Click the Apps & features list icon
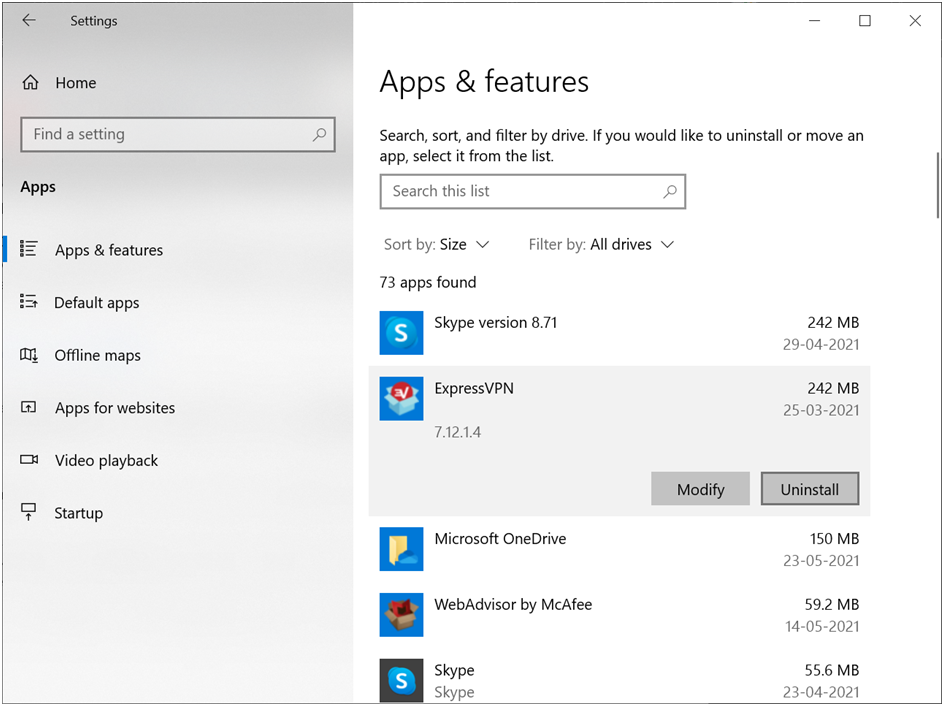Screen dimensions: 944x706 pyautogui.click(x=28, y=249)
